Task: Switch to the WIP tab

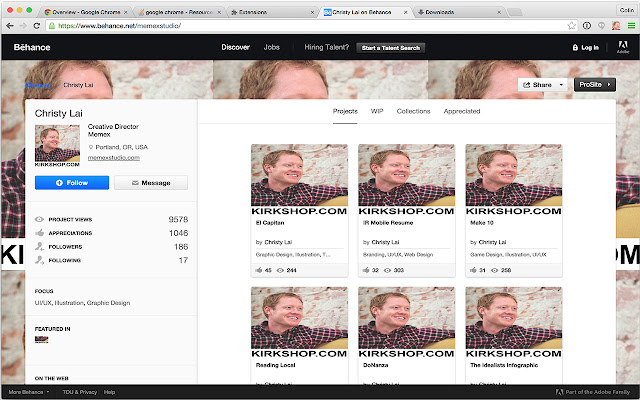Action: 377,111
